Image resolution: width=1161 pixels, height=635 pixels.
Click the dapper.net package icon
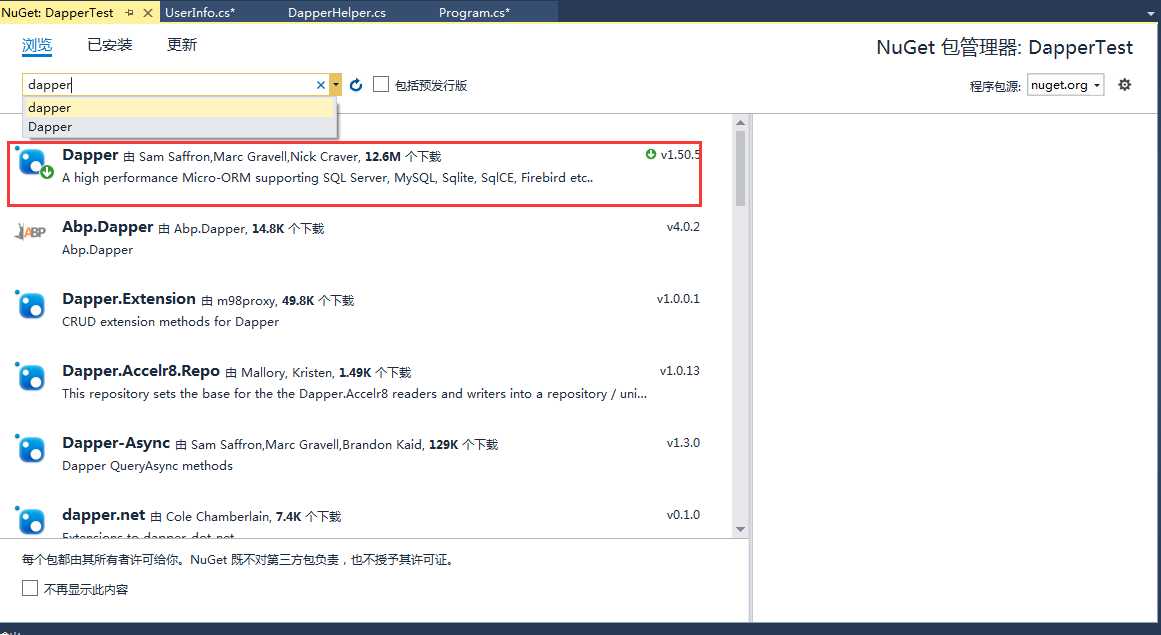(x=31, y=520)
